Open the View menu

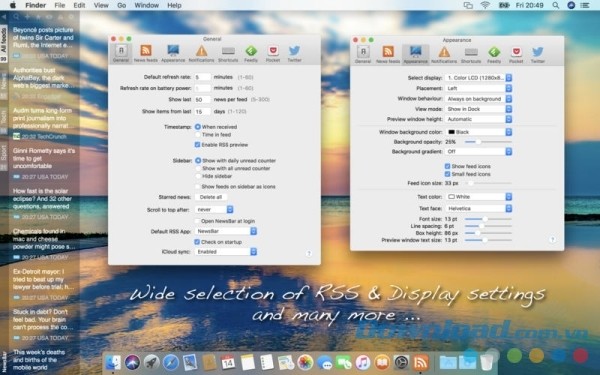(x=101, y=5)
